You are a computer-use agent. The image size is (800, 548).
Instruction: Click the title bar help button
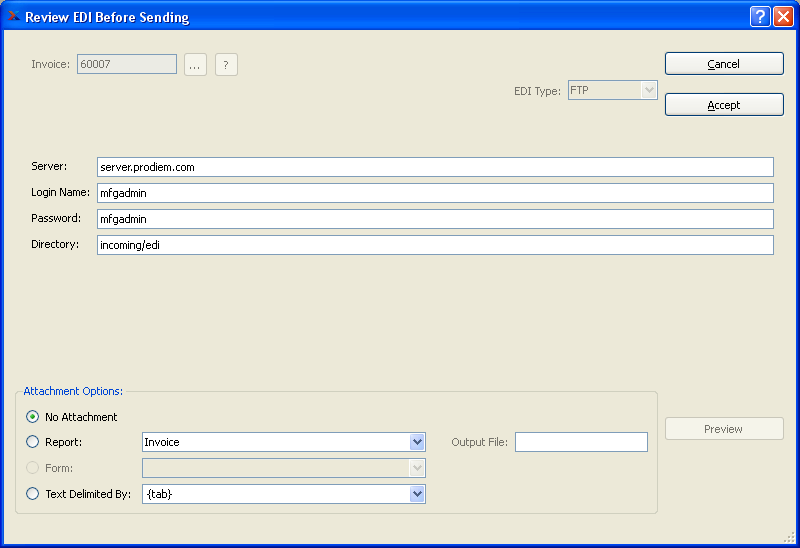click(x=760, y=16)
